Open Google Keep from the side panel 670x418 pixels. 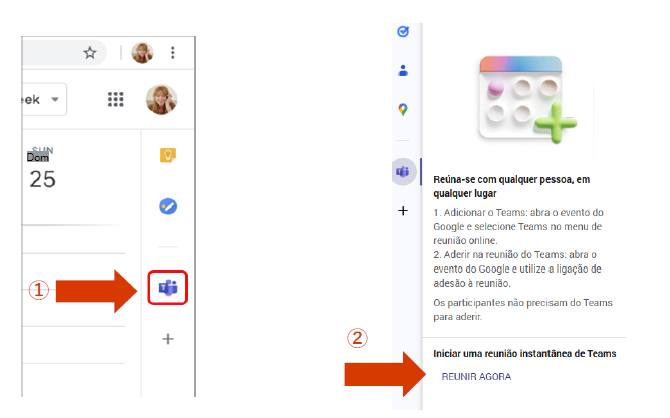168,155
